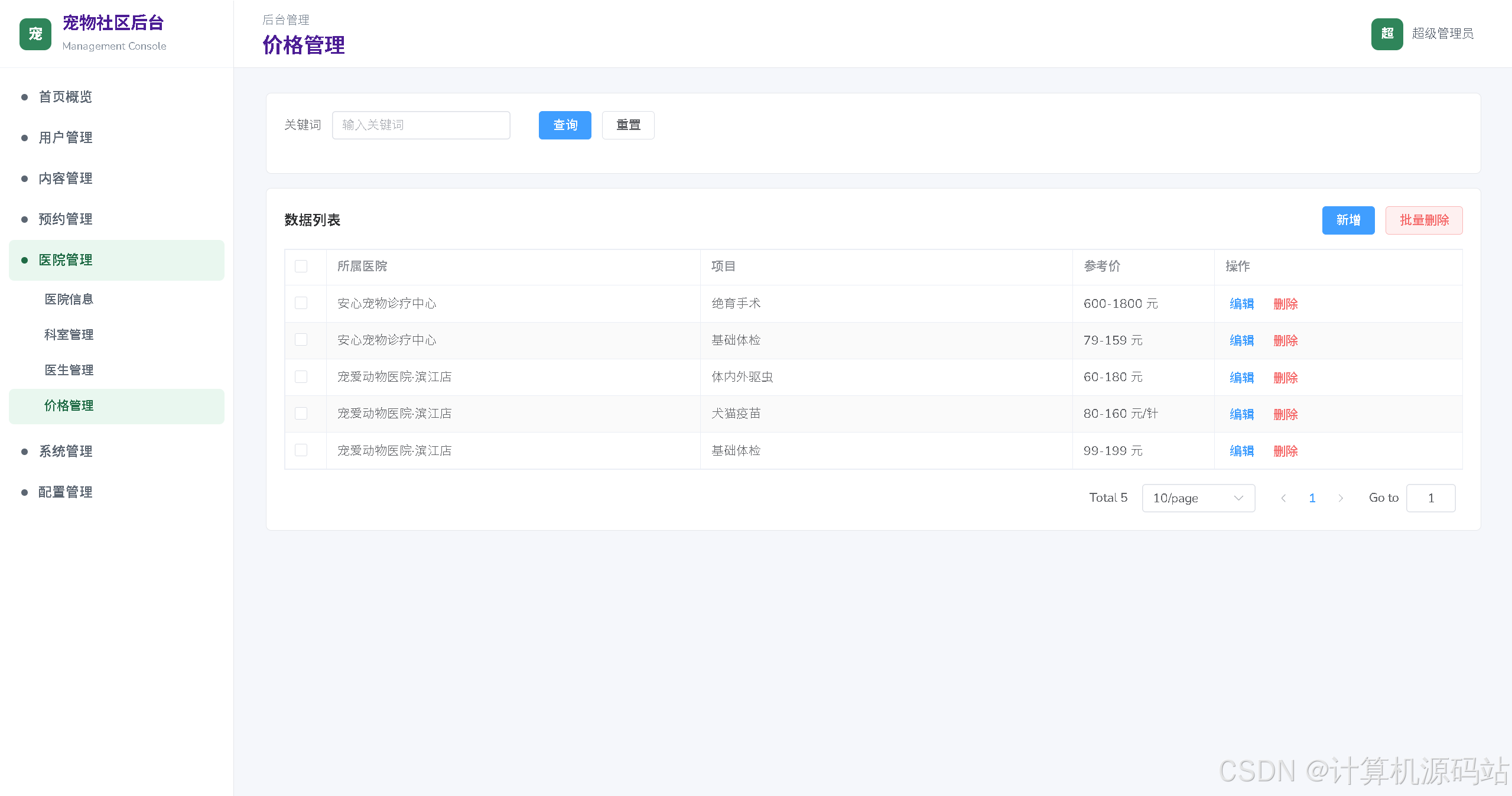
Task: Open 首页概览 in the sidebar
Action: 116,97
